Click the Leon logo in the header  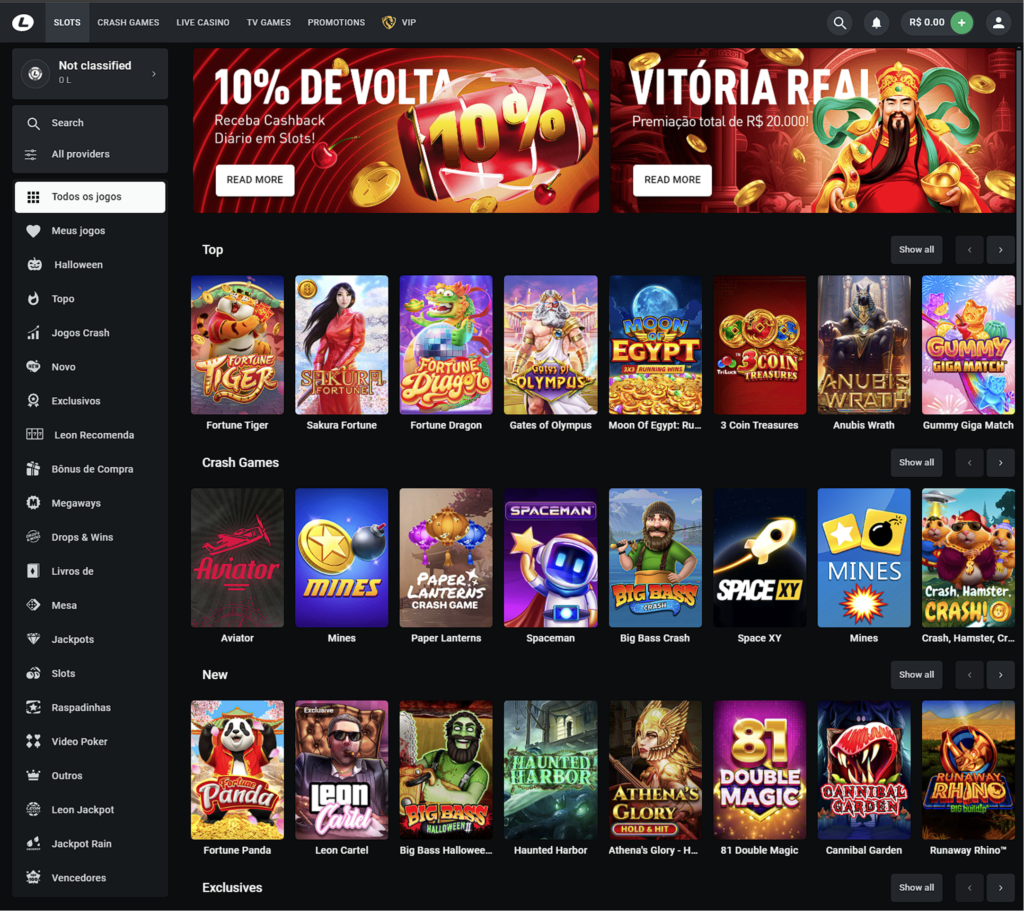coord(23,23)
